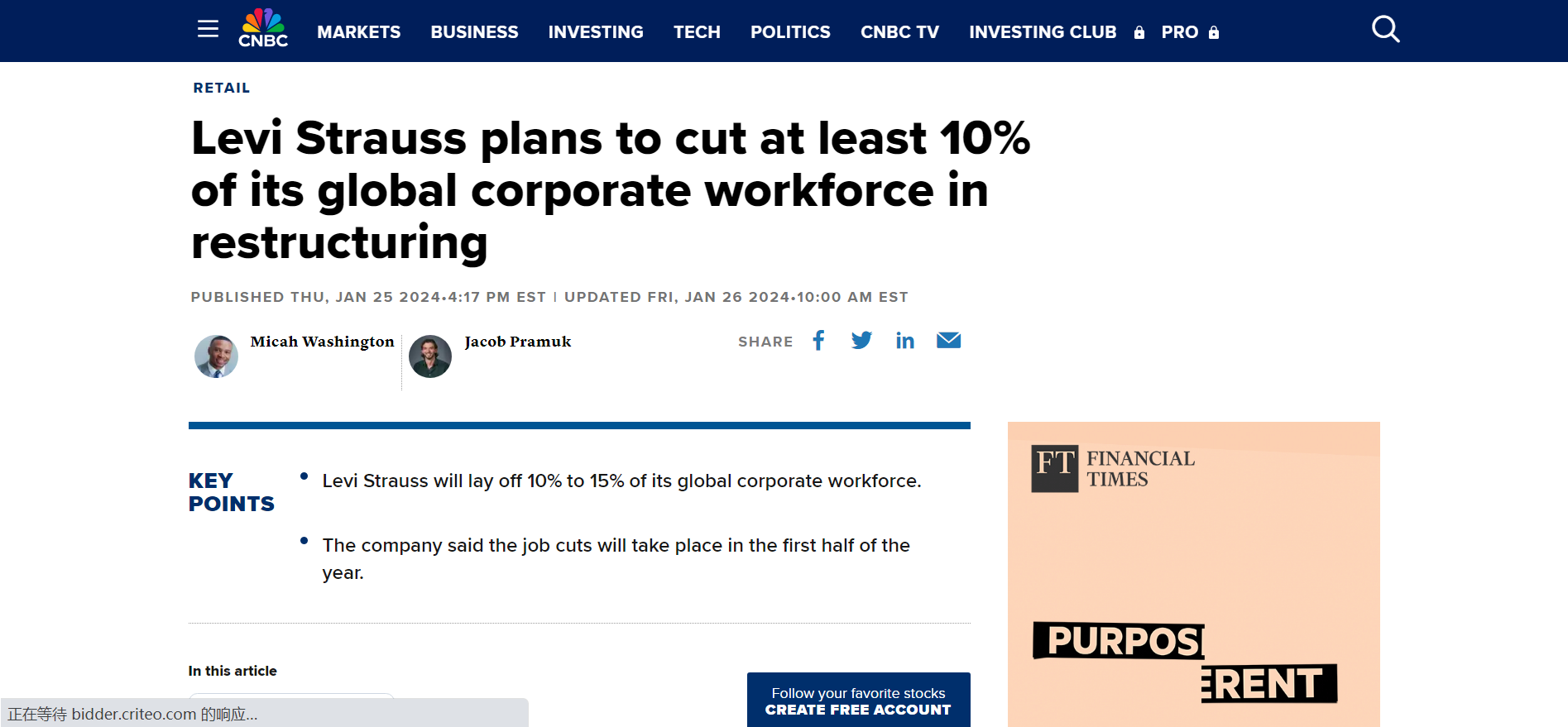1568x727 pixels.
Task: Share article via email envelope icon
Action: tap(948, 341)
